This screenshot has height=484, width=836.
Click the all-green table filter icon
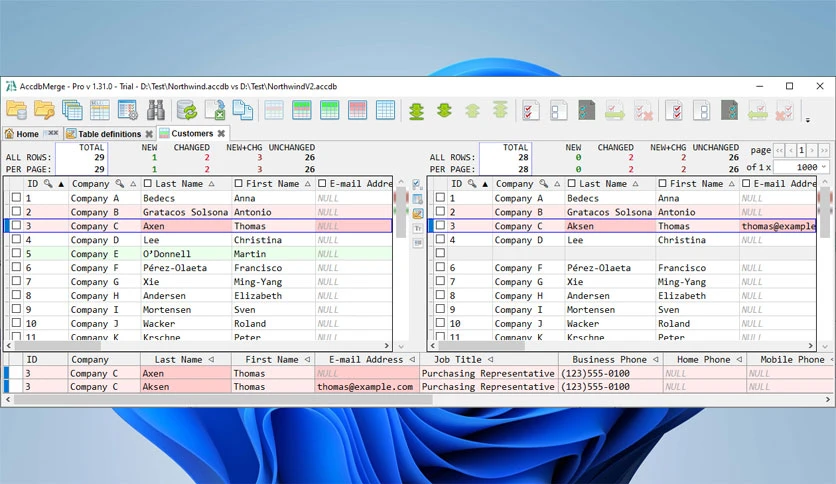point(329,110)
